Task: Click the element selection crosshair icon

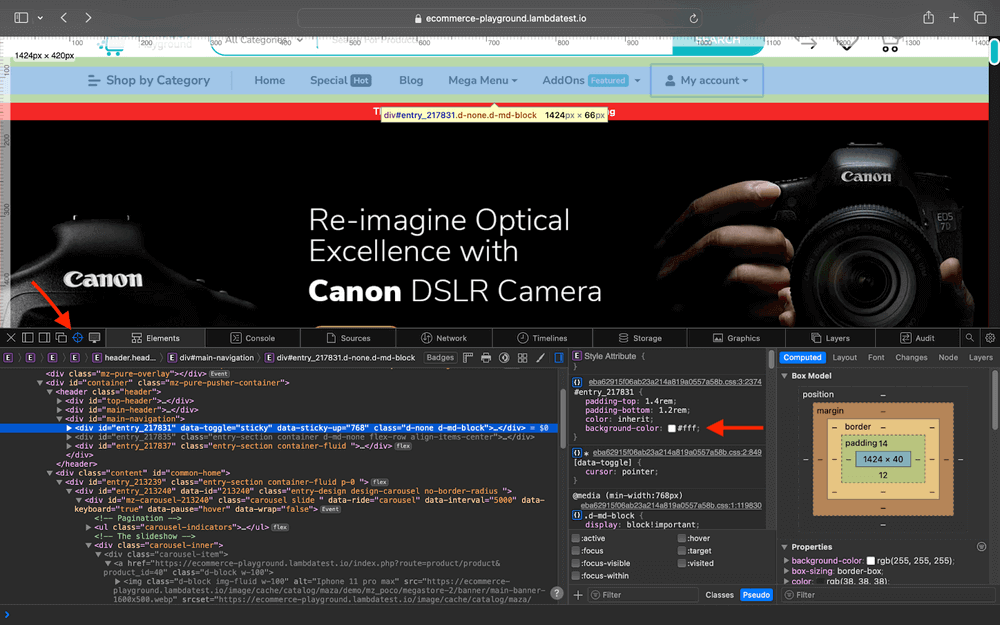Action: click(x=78, y=338)
